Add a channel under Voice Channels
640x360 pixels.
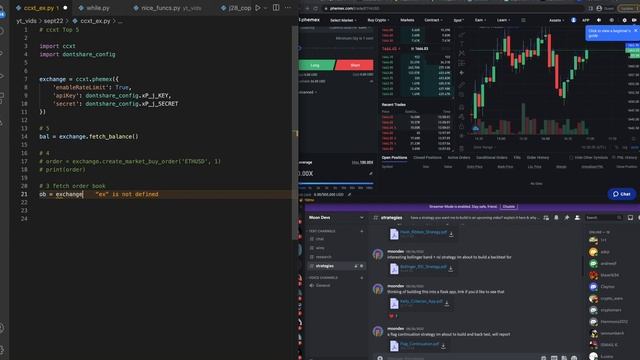(x=362, y=278)
